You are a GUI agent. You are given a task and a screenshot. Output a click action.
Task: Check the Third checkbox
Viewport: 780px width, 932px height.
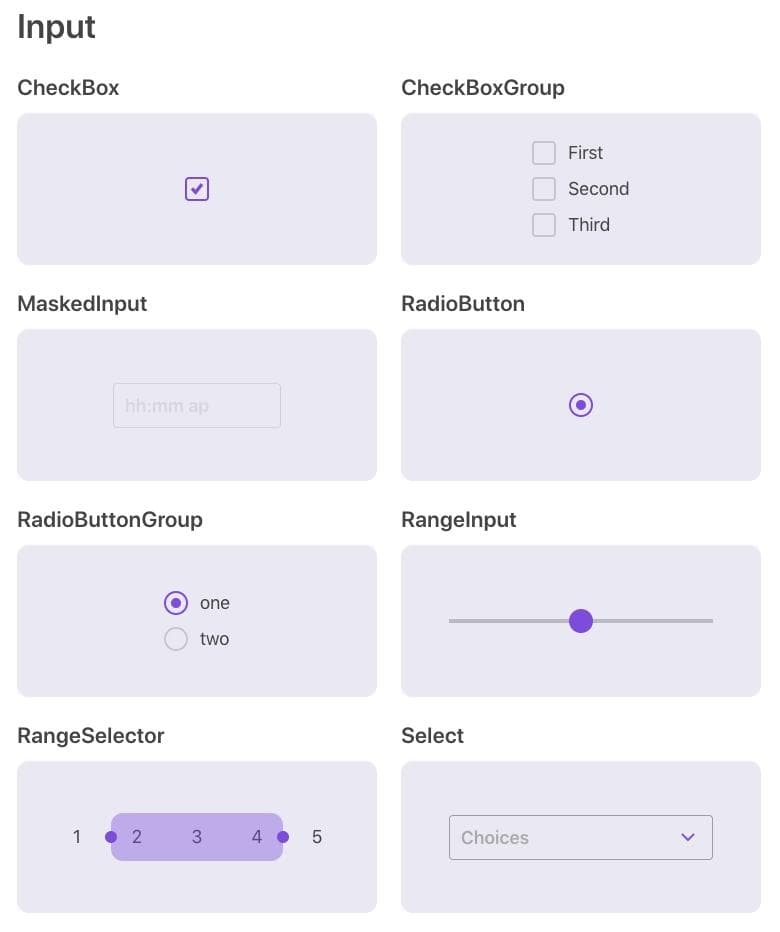pos(544,225)
